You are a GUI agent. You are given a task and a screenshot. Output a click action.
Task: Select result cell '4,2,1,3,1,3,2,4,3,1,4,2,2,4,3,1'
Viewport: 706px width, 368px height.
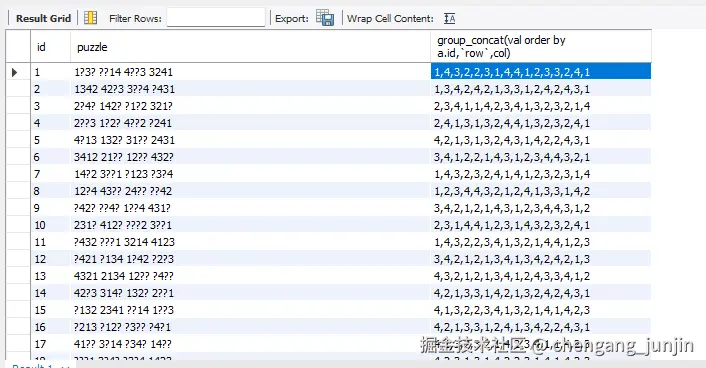(541, 140)
